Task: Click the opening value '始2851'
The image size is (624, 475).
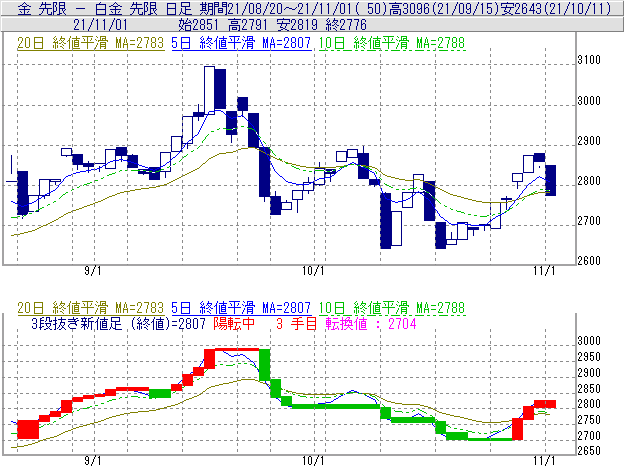Action: click(199, 25)
